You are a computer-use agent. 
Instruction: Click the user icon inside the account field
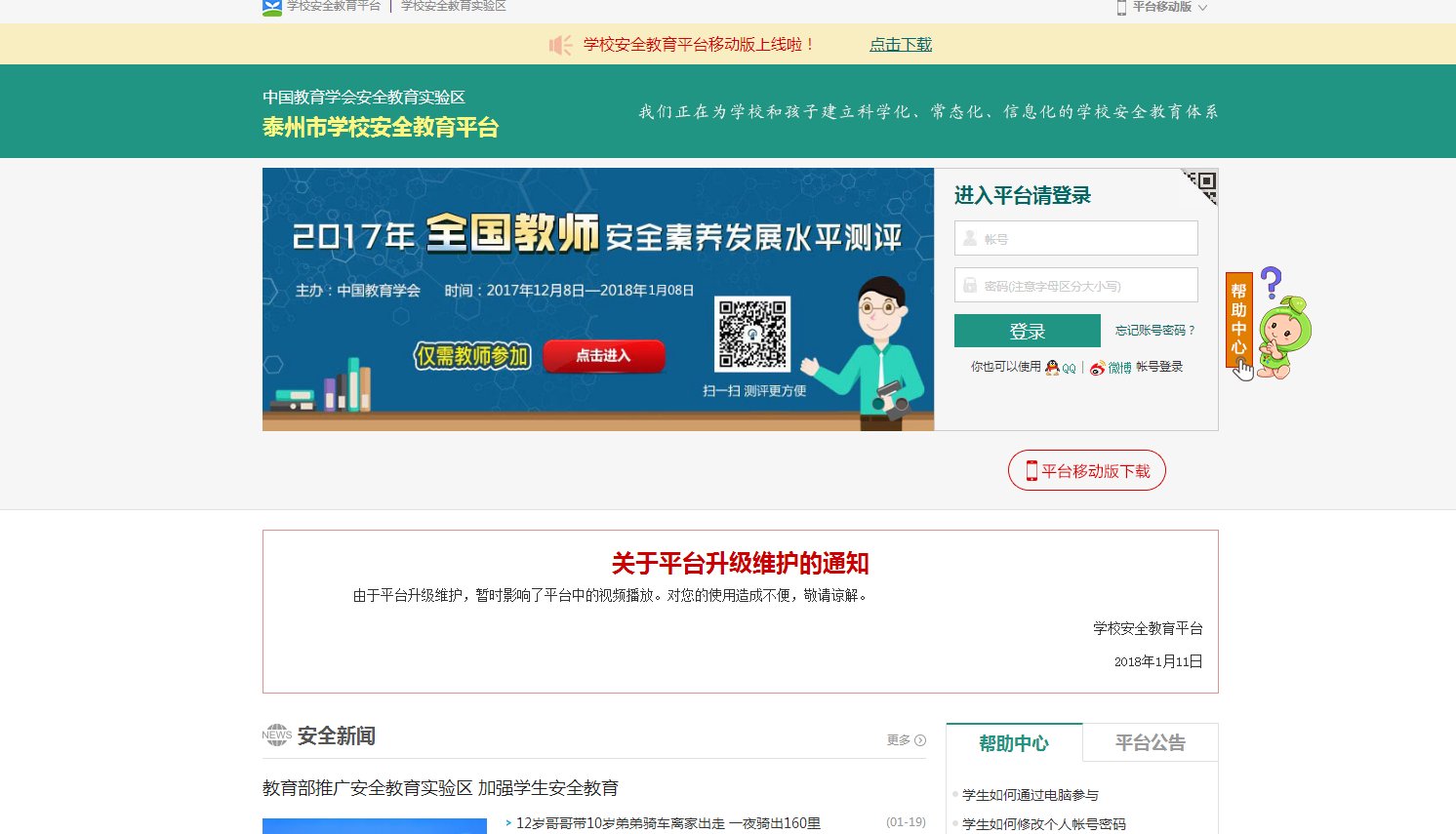pos(969,238)
